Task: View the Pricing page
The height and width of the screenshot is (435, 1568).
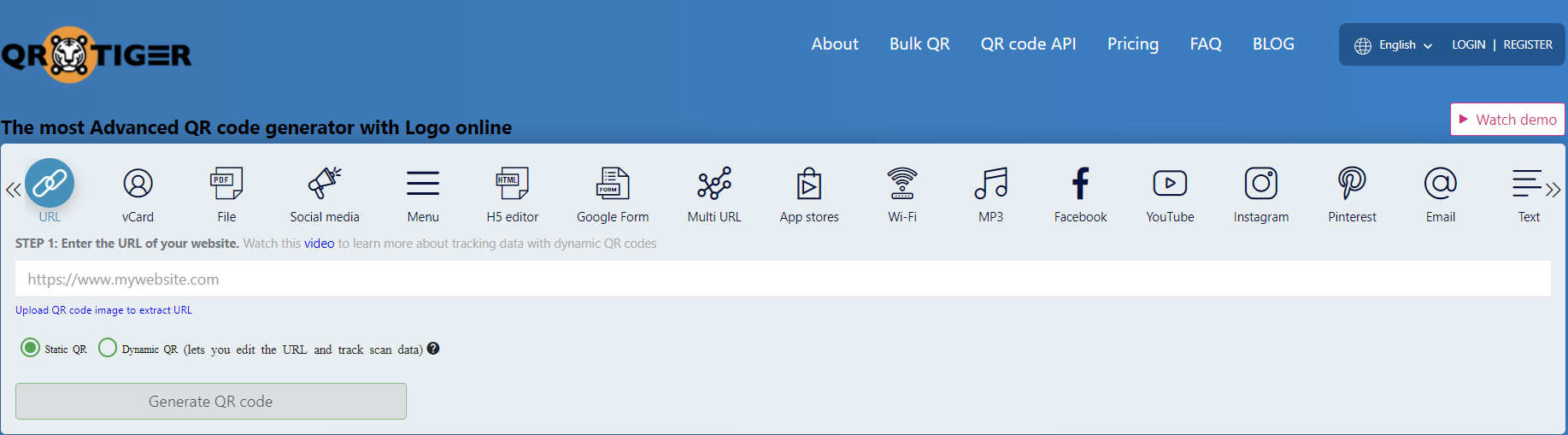Action: coord(1133,44)
